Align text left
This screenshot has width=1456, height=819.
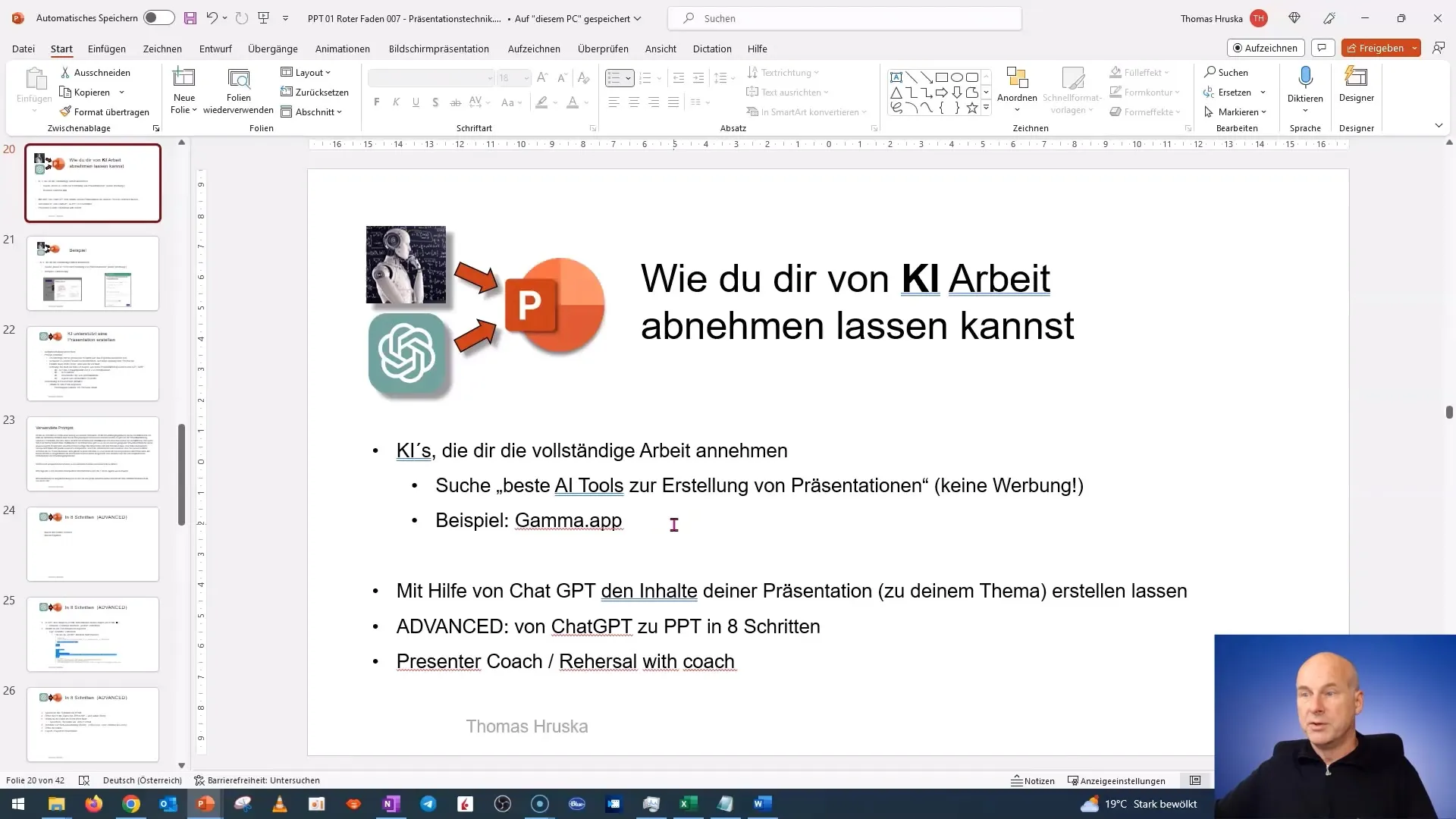coord(614,102)
